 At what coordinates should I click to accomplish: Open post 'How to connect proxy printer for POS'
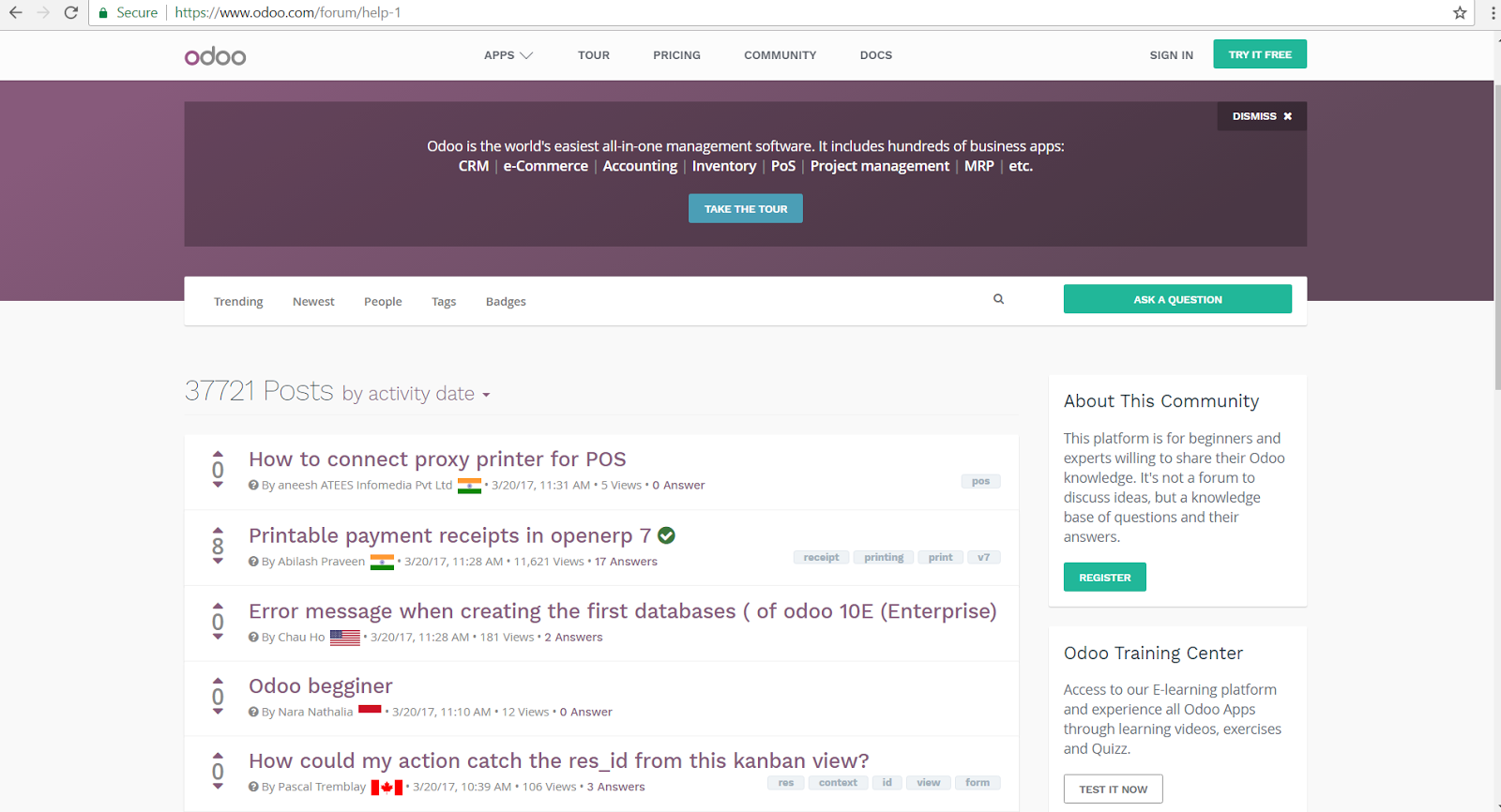point(437,459)
